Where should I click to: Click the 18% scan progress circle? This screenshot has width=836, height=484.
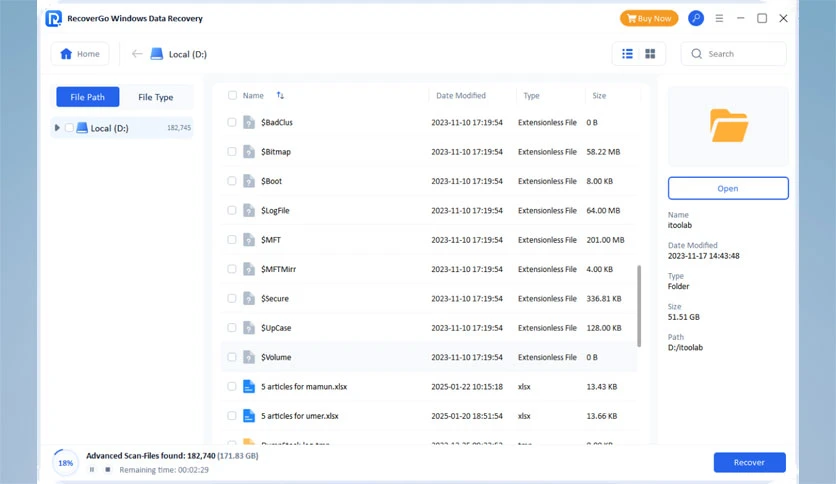coord(66,463)
